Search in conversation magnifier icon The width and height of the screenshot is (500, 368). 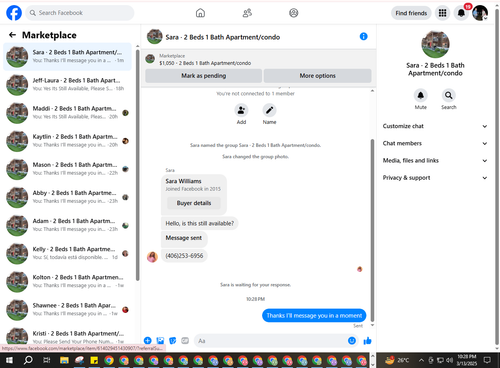tap(449, 95)
